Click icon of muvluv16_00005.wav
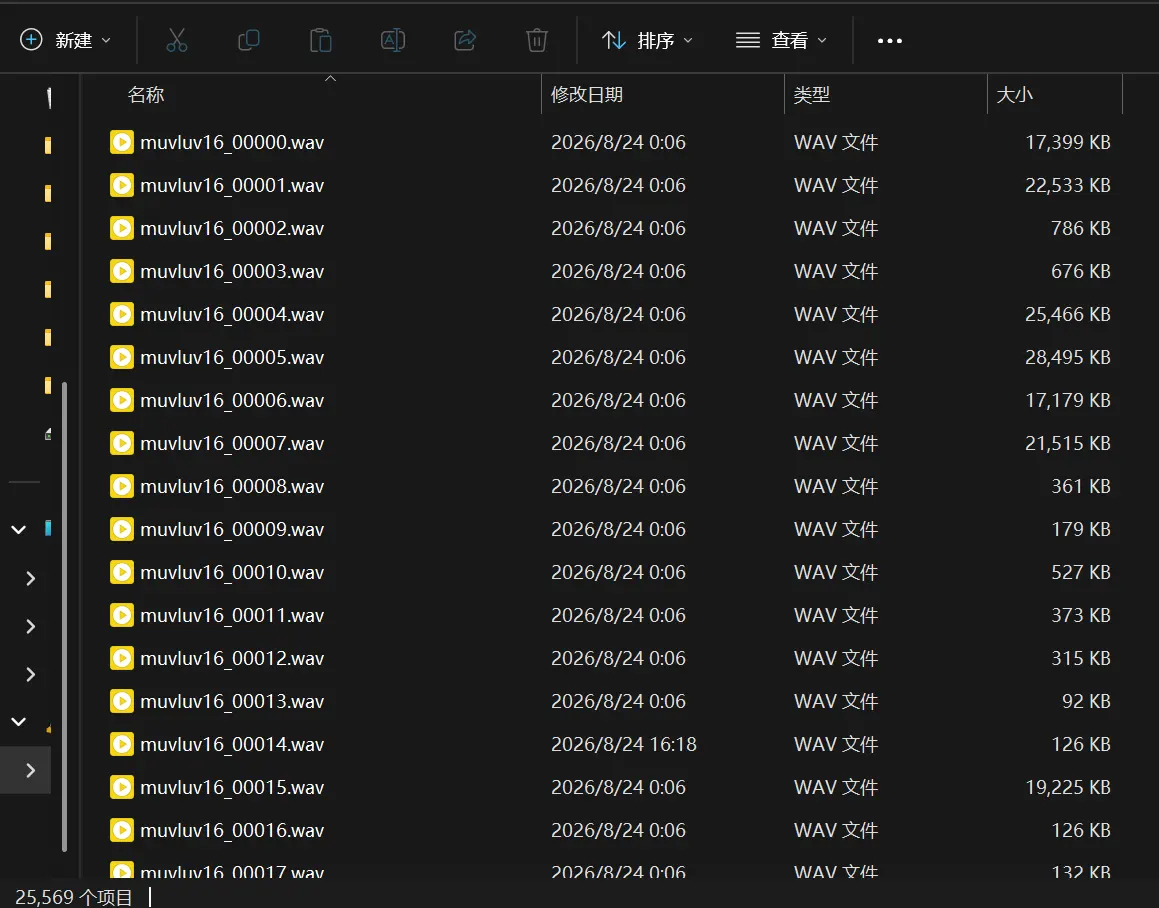This screenshot has width=1159, height=908. pyautogui.click(x=122, y=357)
